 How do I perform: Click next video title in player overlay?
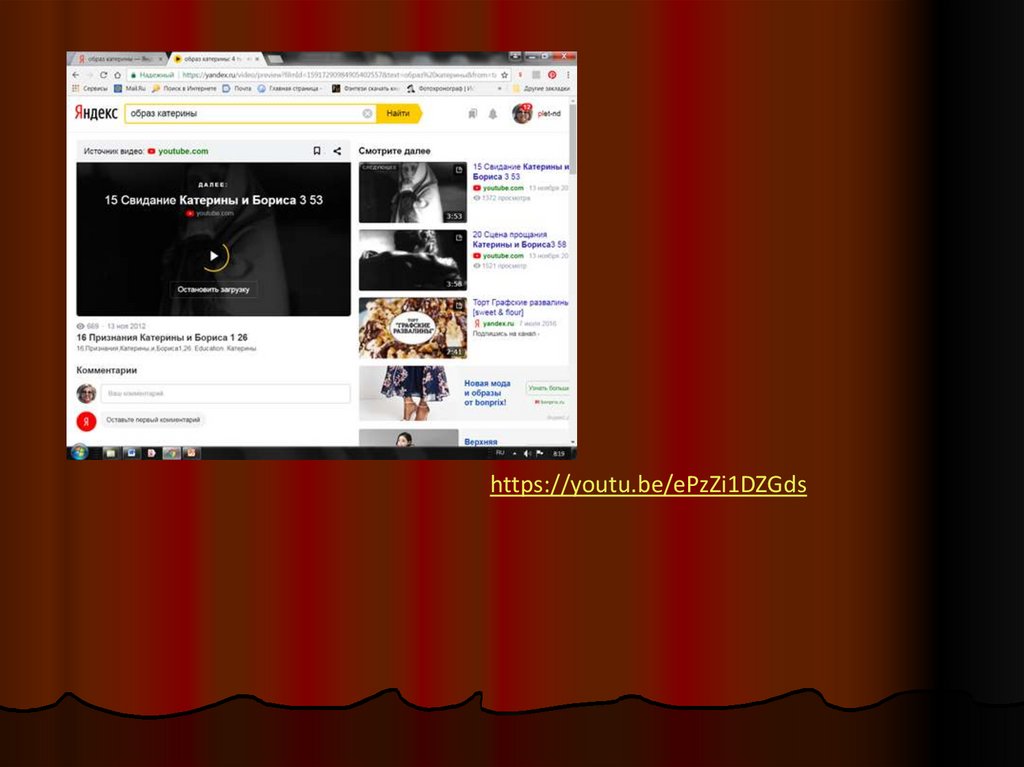click(x=214, y=200)
